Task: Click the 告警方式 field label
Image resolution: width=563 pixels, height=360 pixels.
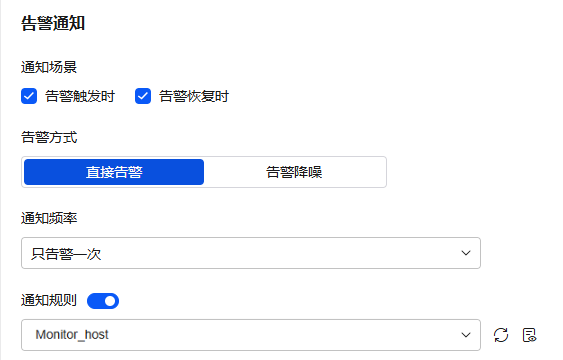Action: pyautogui.click(x=49, y=137)
